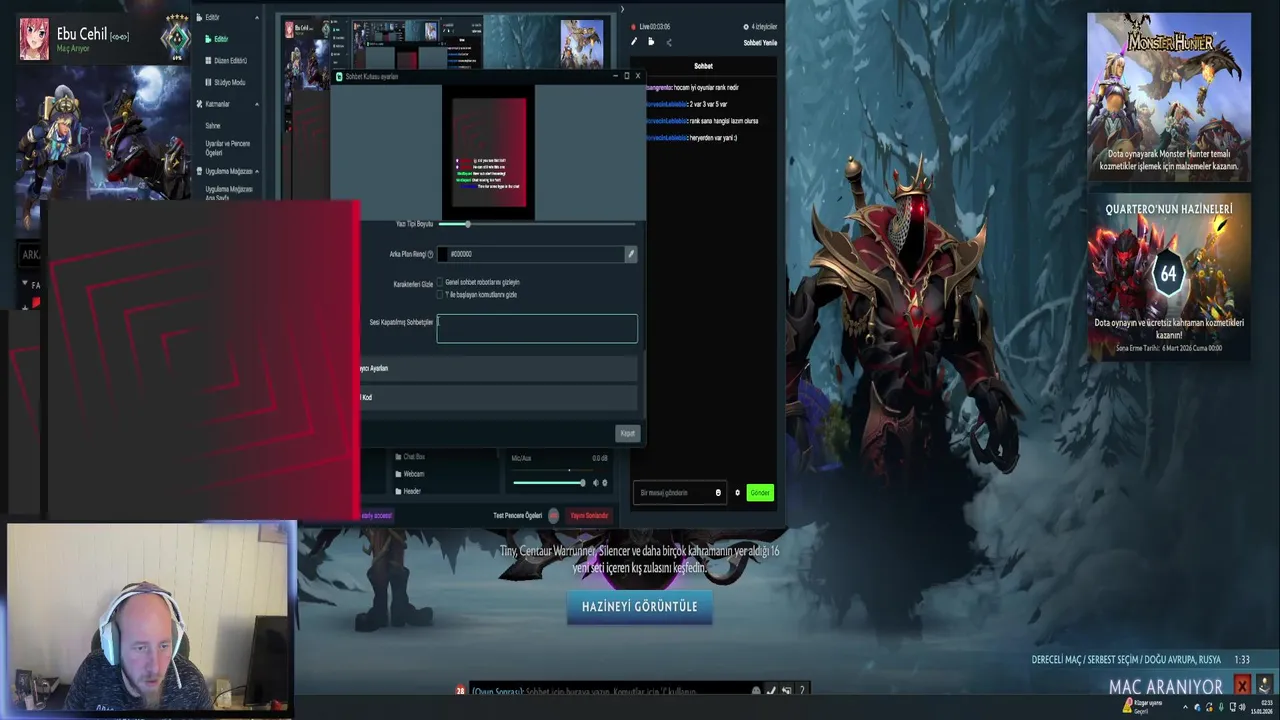This screenshot has width=1280, height=720.
Task: Select Sahne in sidebar
Action: tap(213, 126)
